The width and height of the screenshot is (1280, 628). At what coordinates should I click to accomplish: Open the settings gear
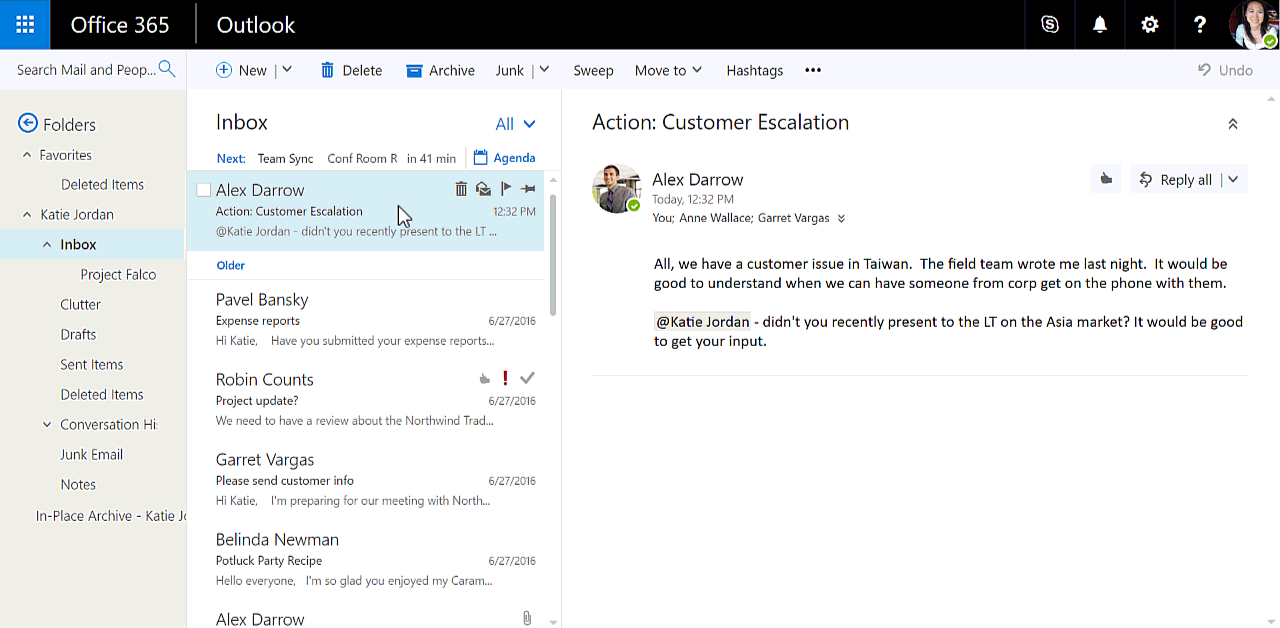[x=1150, y=25]
